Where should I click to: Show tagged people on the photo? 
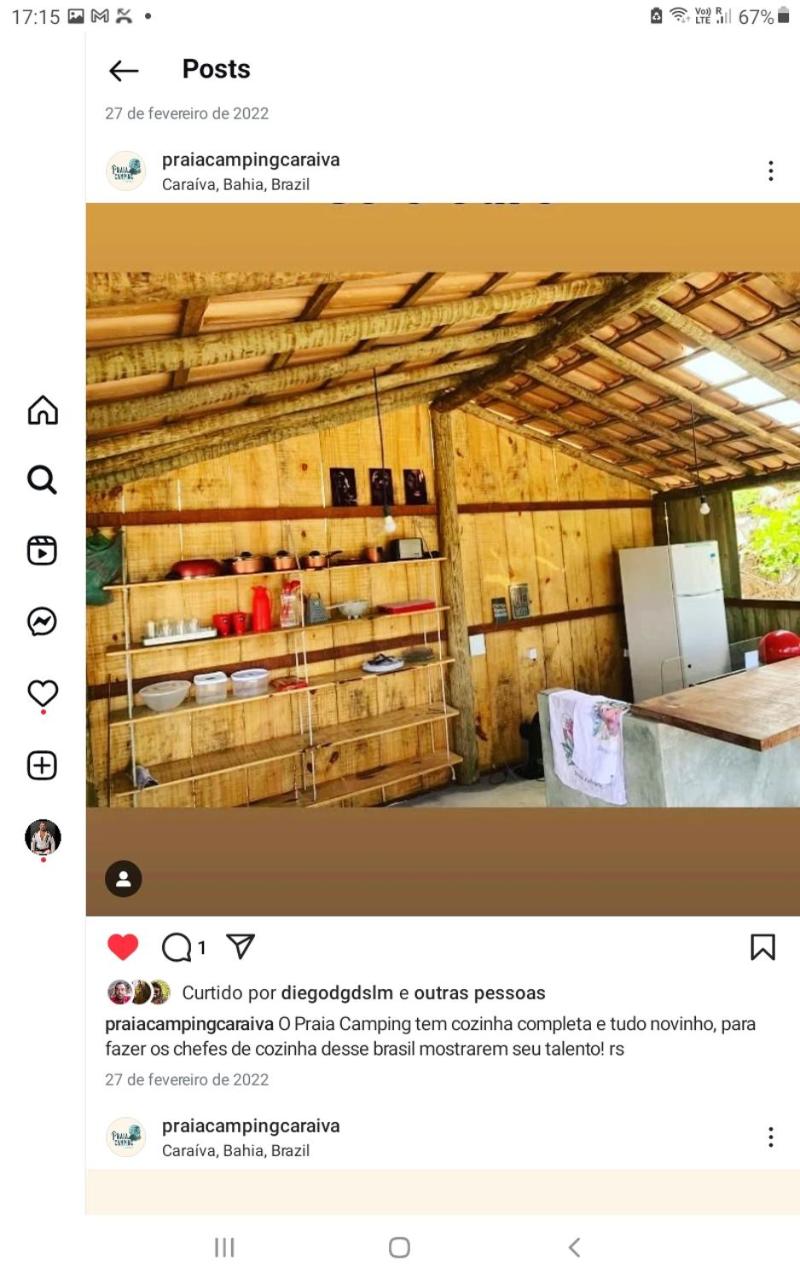coord(123,879)
